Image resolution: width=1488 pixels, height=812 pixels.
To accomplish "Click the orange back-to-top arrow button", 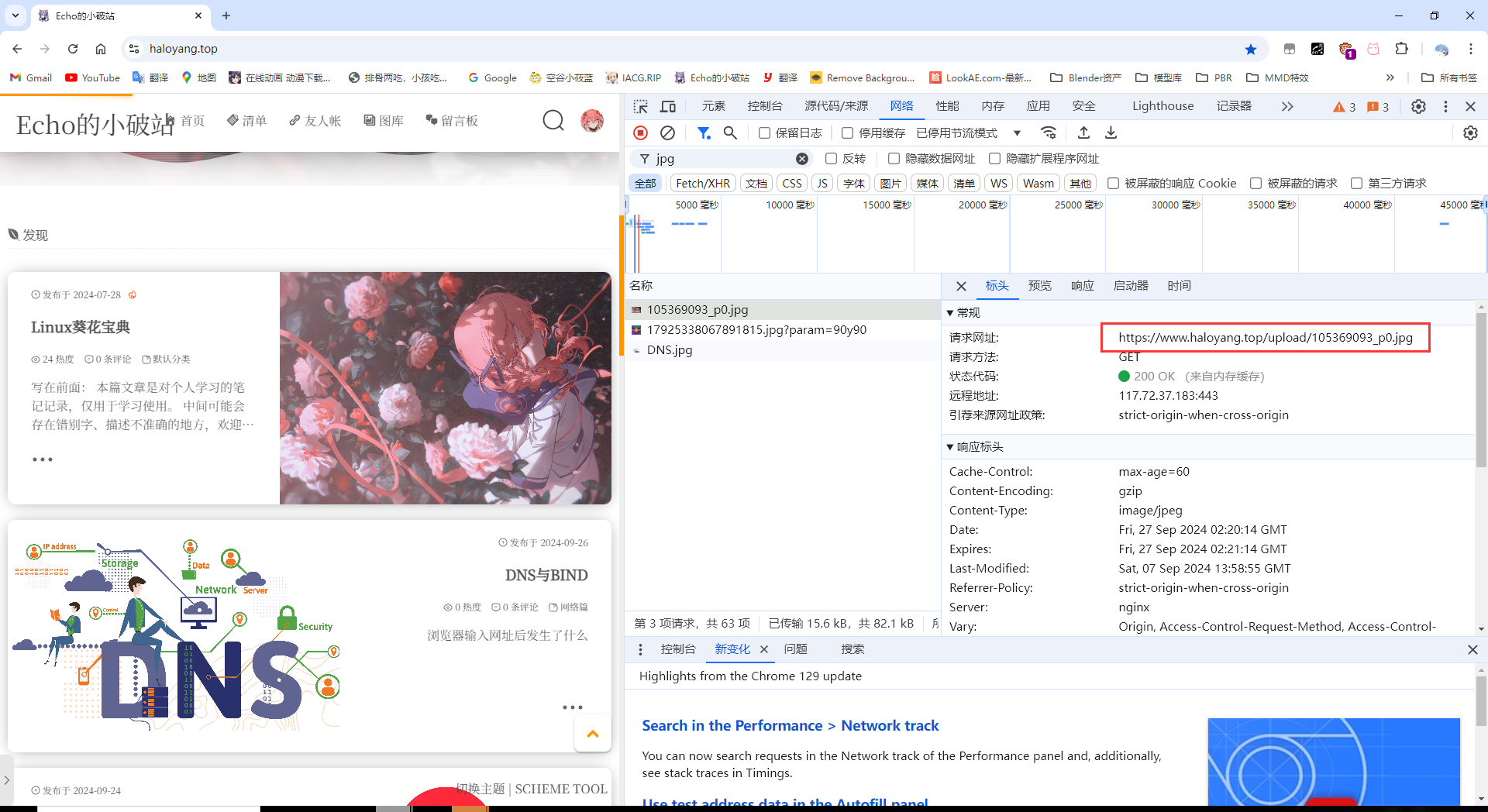I will coord(593,734).
